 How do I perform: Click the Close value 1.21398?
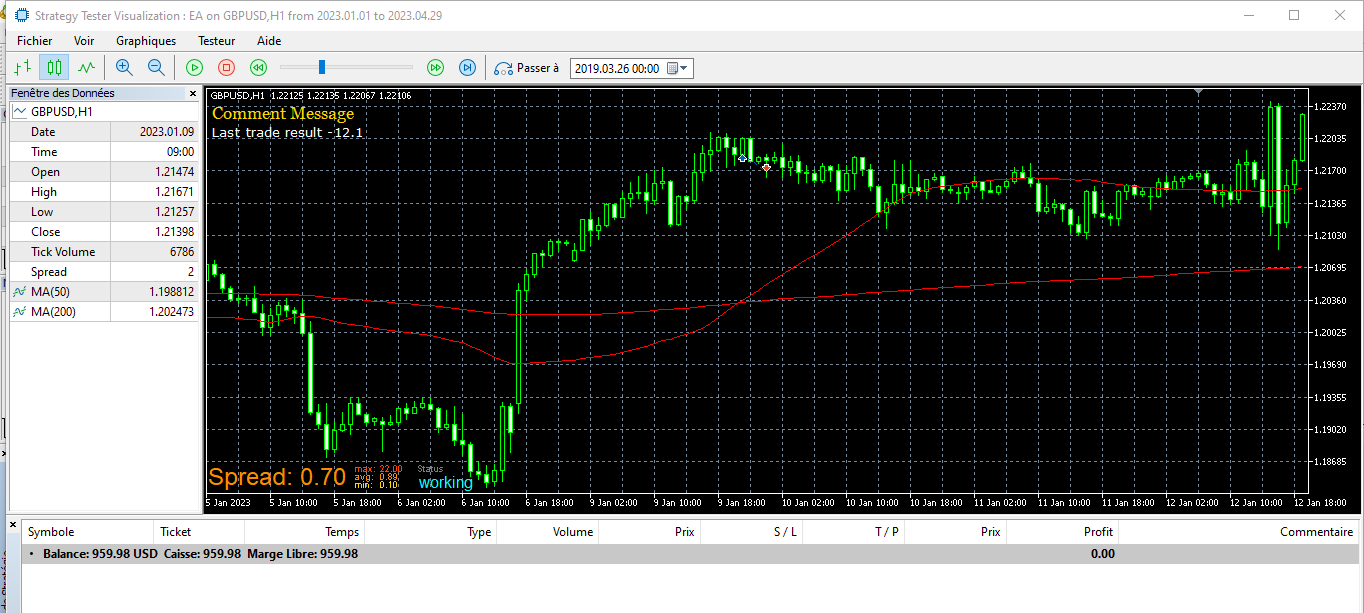[x=174, y=232]
